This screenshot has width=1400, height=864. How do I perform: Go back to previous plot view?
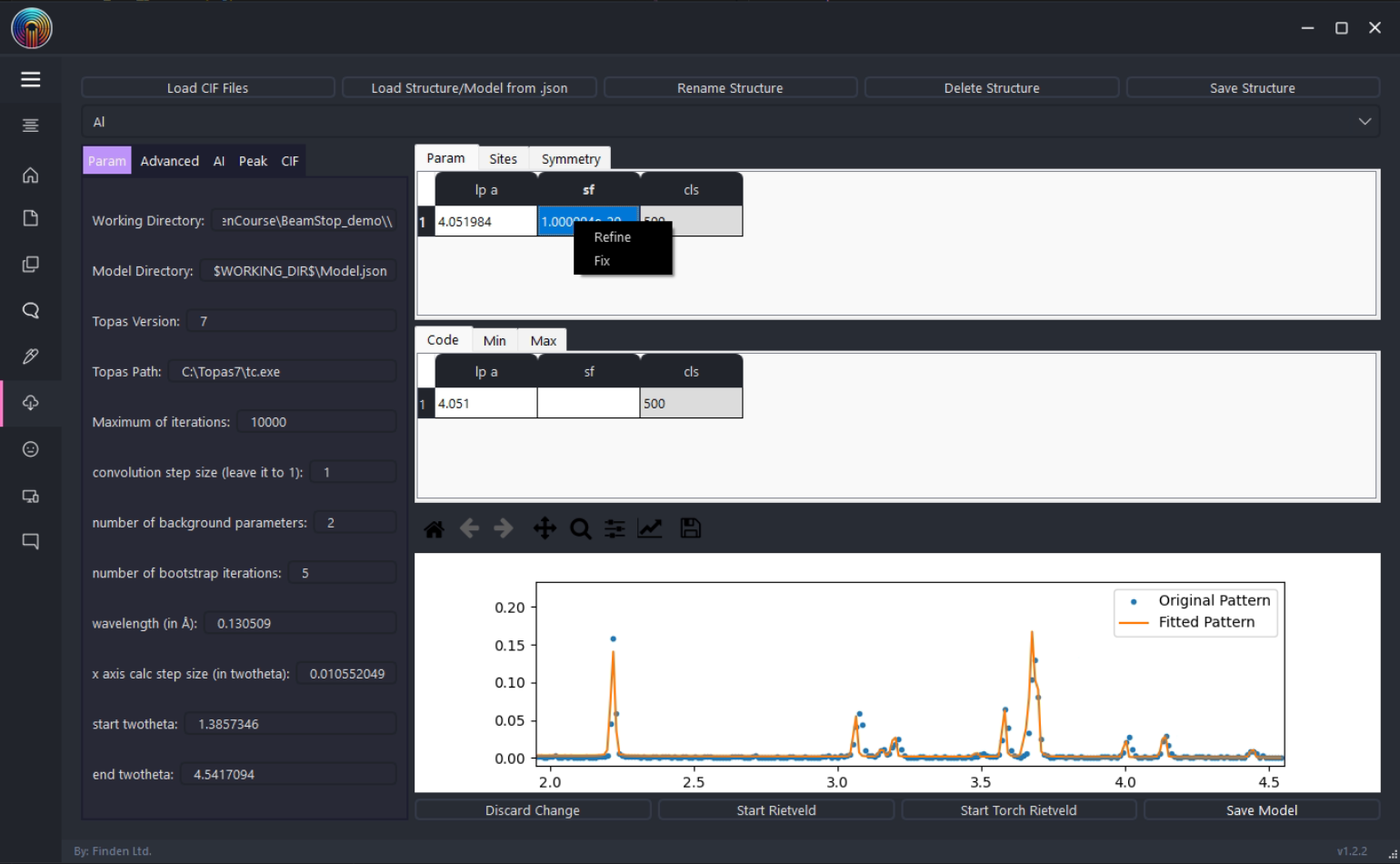pos(469,528)
